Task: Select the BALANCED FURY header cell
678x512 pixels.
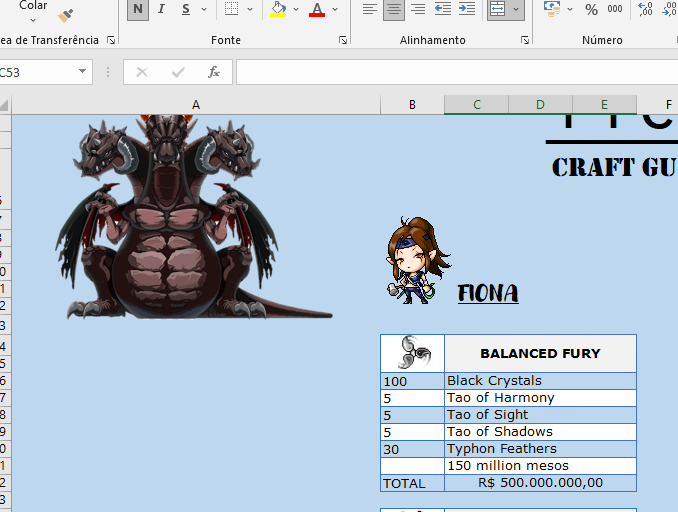Action: (x=540, y=353)
